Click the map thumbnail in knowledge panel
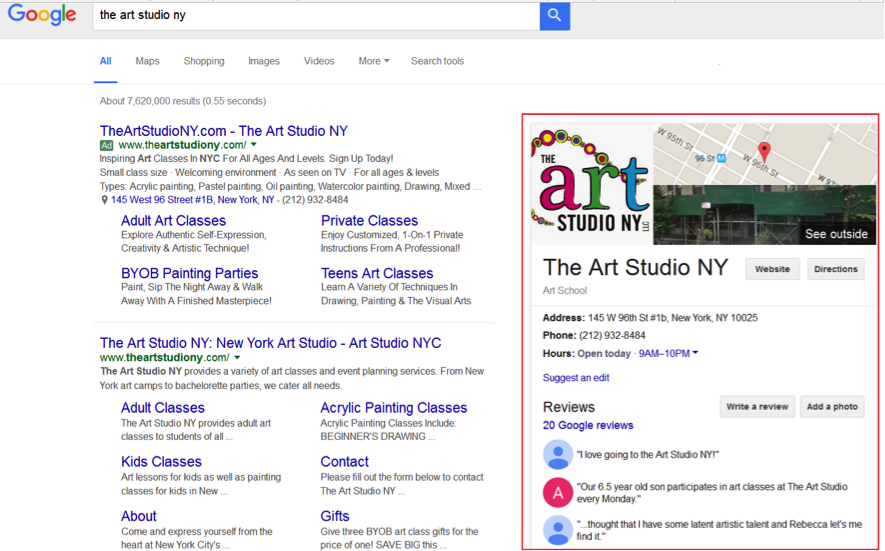The height and width of the screenshot is (551, 885). [764, 154]
